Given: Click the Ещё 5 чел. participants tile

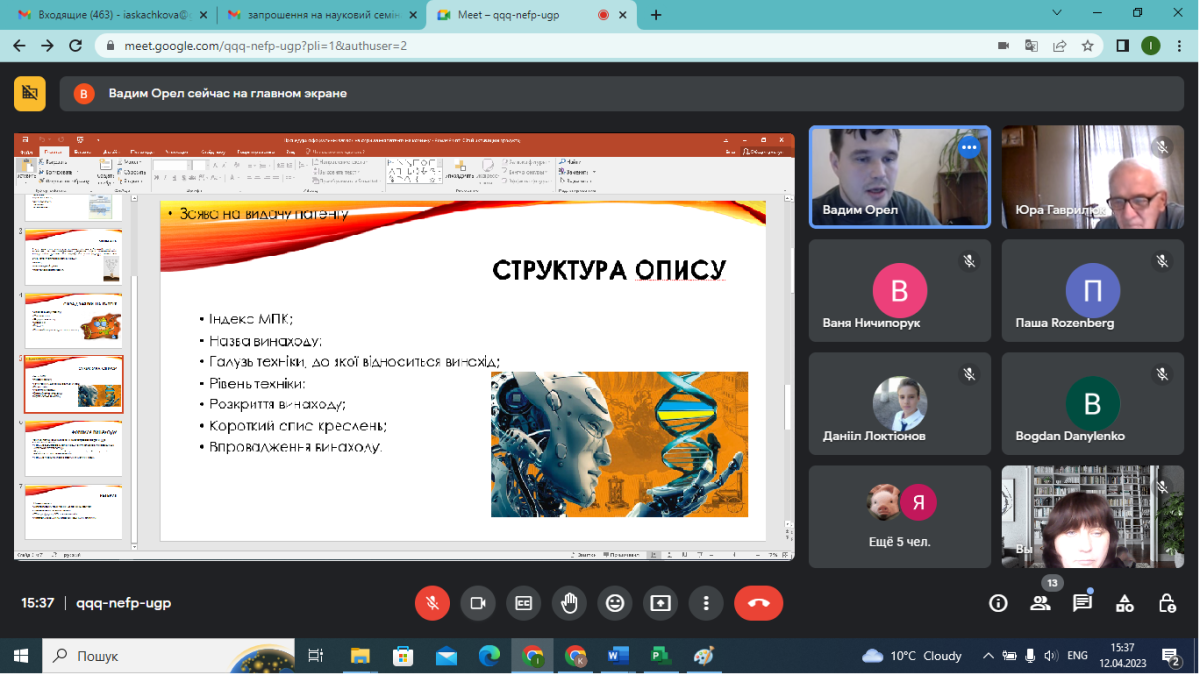Looking at the screenshot, I should pos(900,516).
